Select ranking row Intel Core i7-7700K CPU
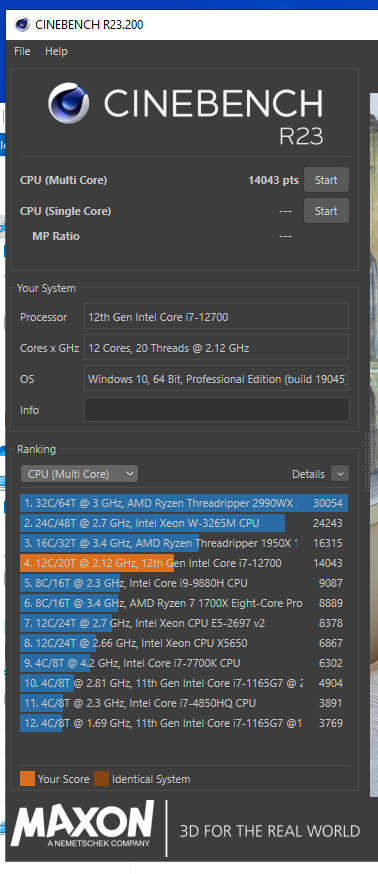The width and height of the screenshot is (378, 874). point(184,663)
